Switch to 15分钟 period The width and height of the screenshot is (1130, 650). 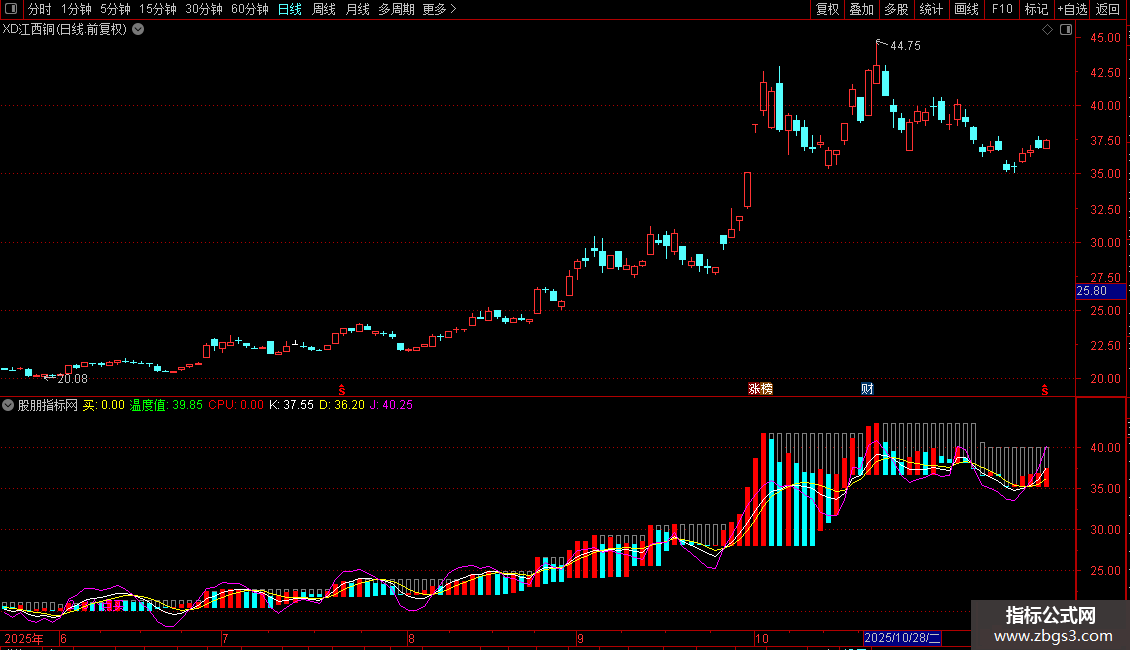point(158,9)
